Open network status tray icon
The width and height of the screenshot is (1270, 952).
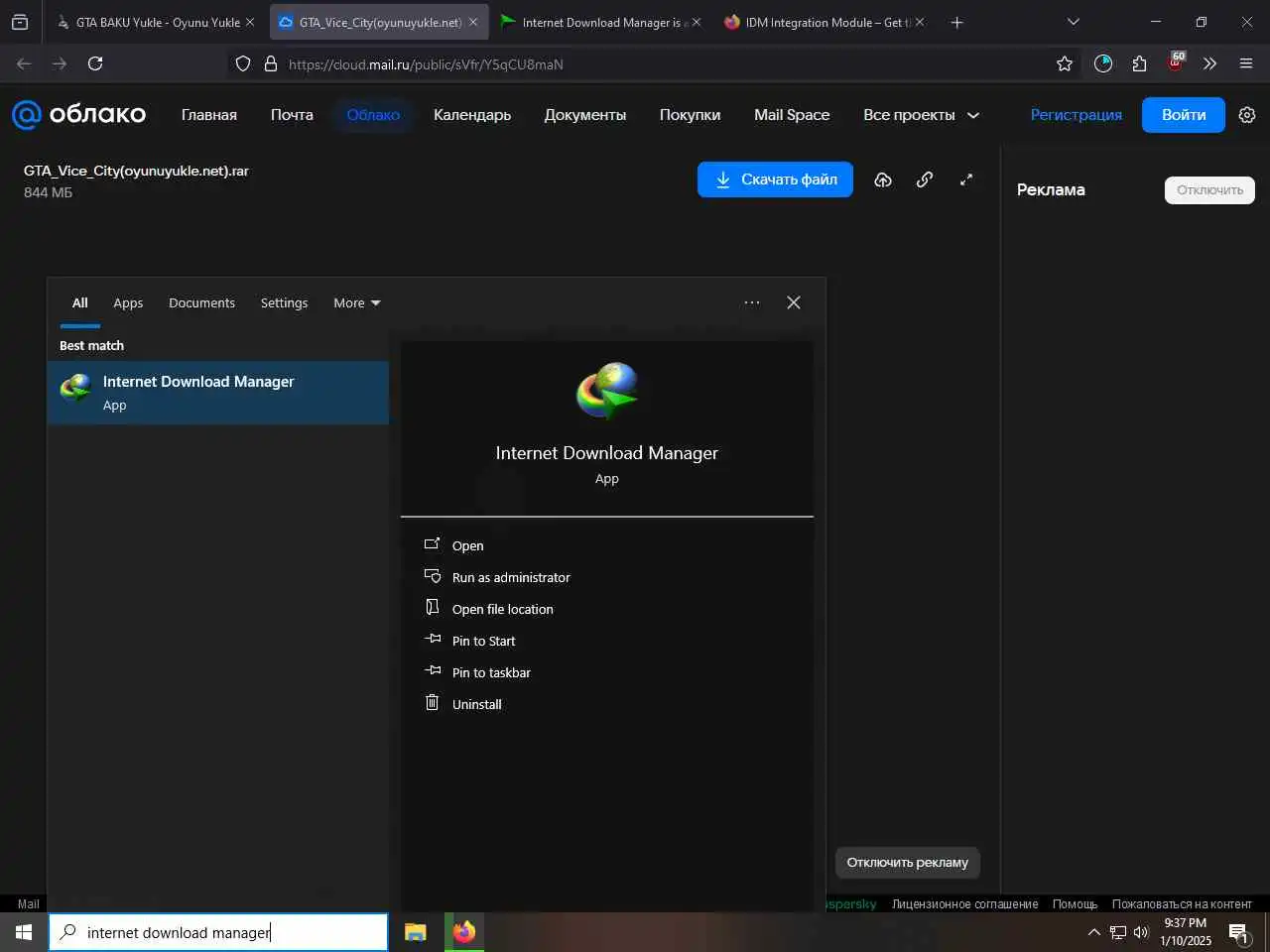coord(1118,932)
